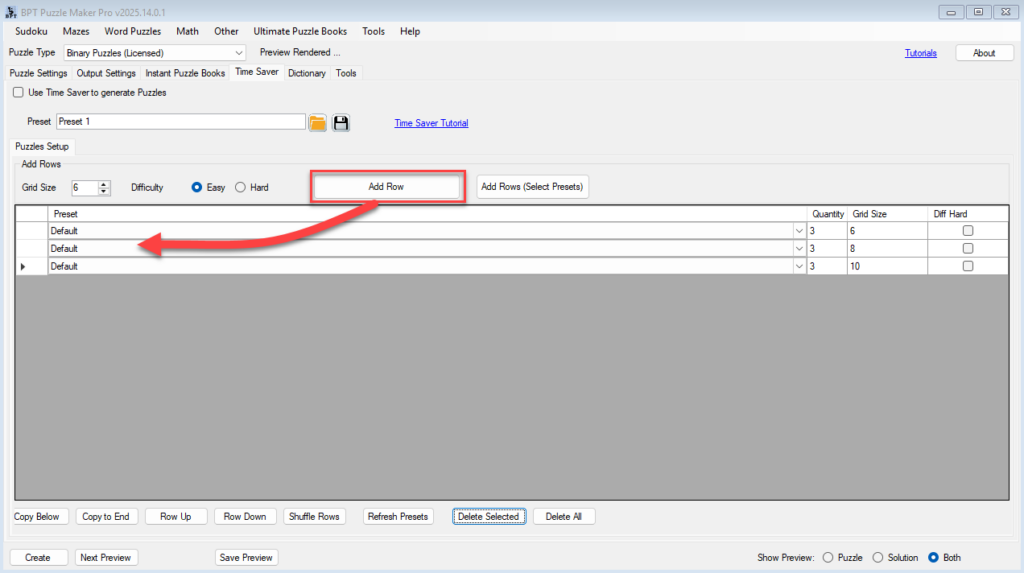Check Diff Hard for the grid size 8 row
The height and width of the screenshot is (573, 1024).
coord(967,248)
